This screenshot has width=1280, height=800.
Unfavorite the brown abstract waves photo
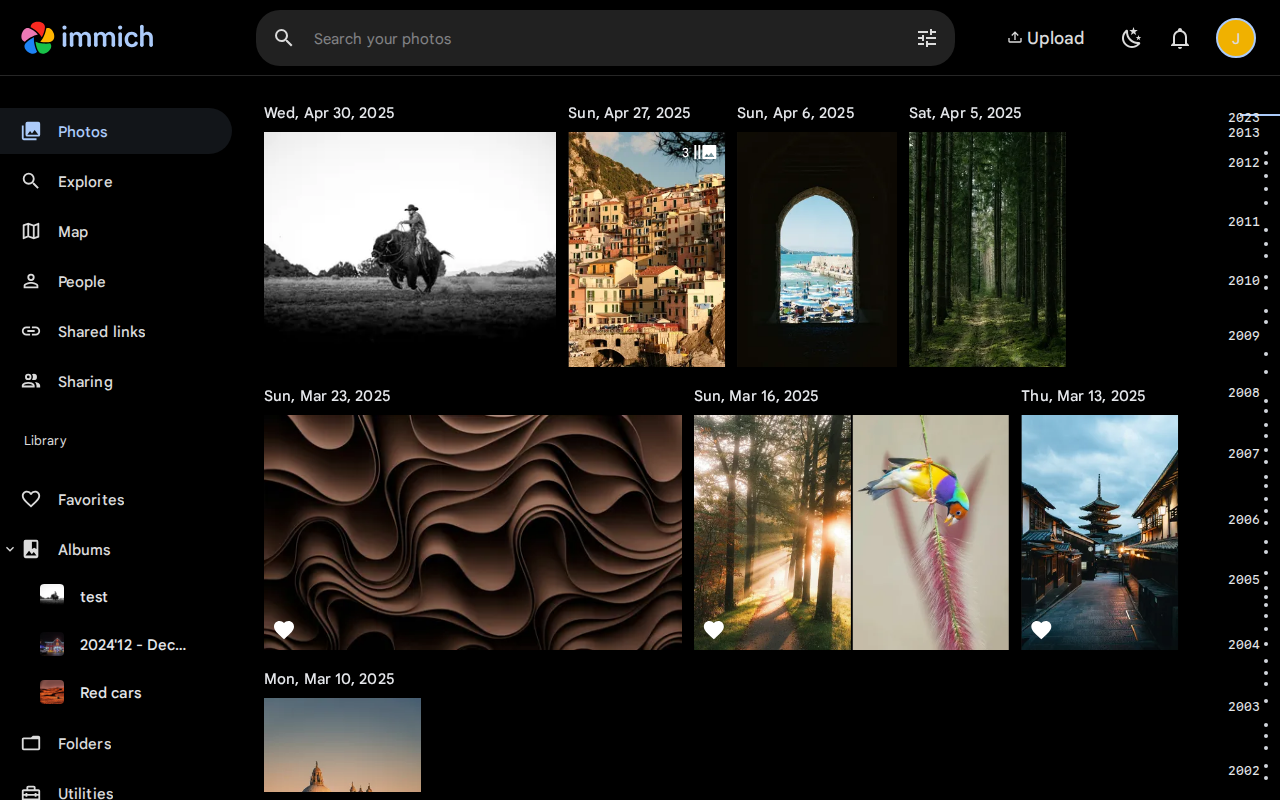coord(284,630)
